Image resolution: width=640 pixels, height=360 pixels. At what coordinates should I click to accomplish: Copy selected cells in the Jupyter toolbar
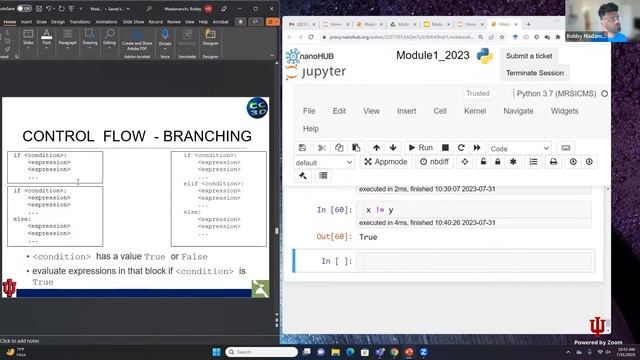click(339, 148)
